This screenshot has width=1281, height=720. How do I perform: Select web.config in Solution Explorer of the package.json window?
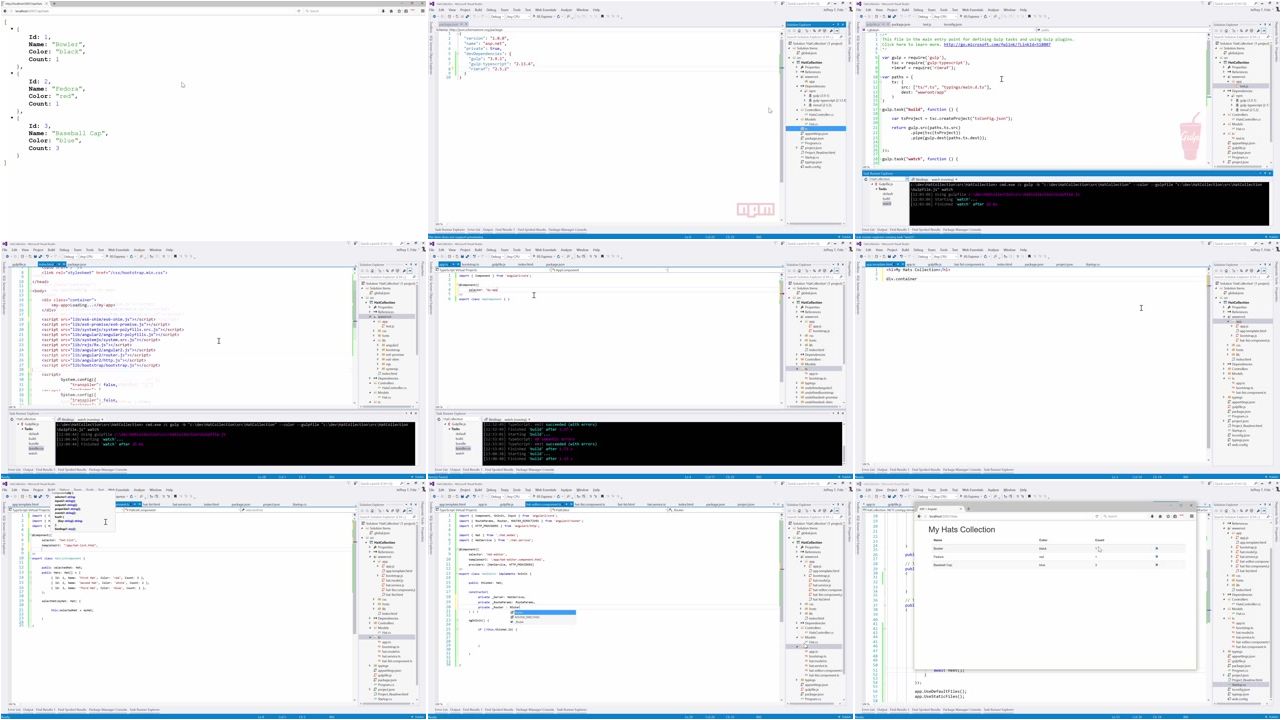click(x=810, y=167)
